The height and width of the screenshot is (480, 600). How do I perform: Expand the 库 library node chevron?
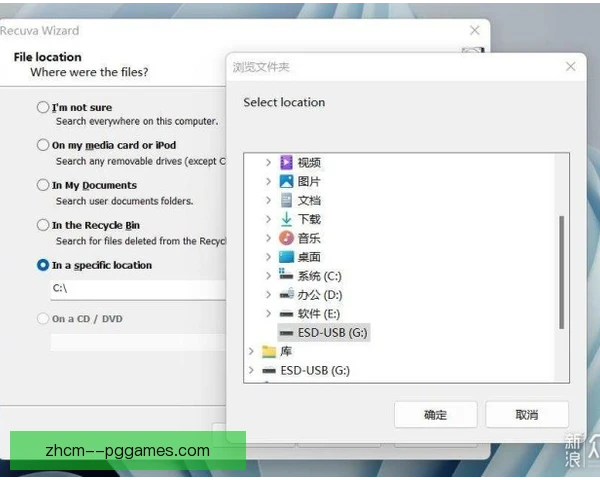[251, 351]
